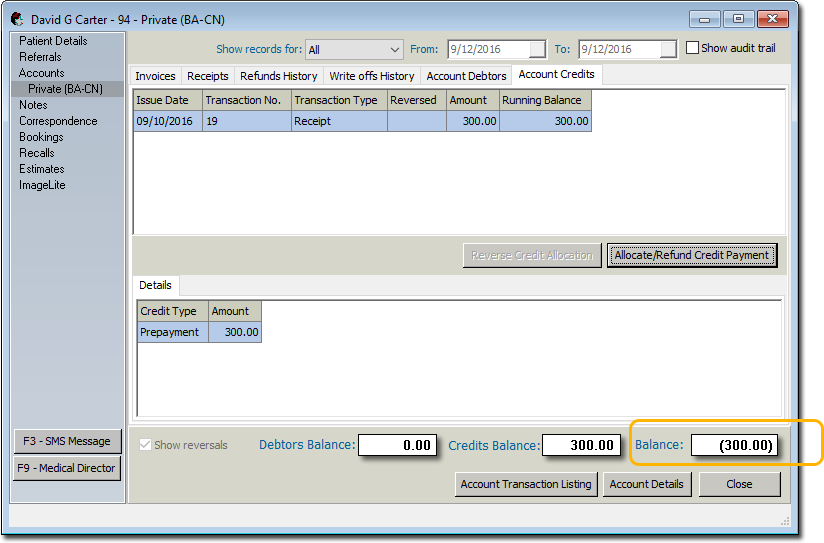Click the Reversed column header
824x543 pixels.
[417, 100]
